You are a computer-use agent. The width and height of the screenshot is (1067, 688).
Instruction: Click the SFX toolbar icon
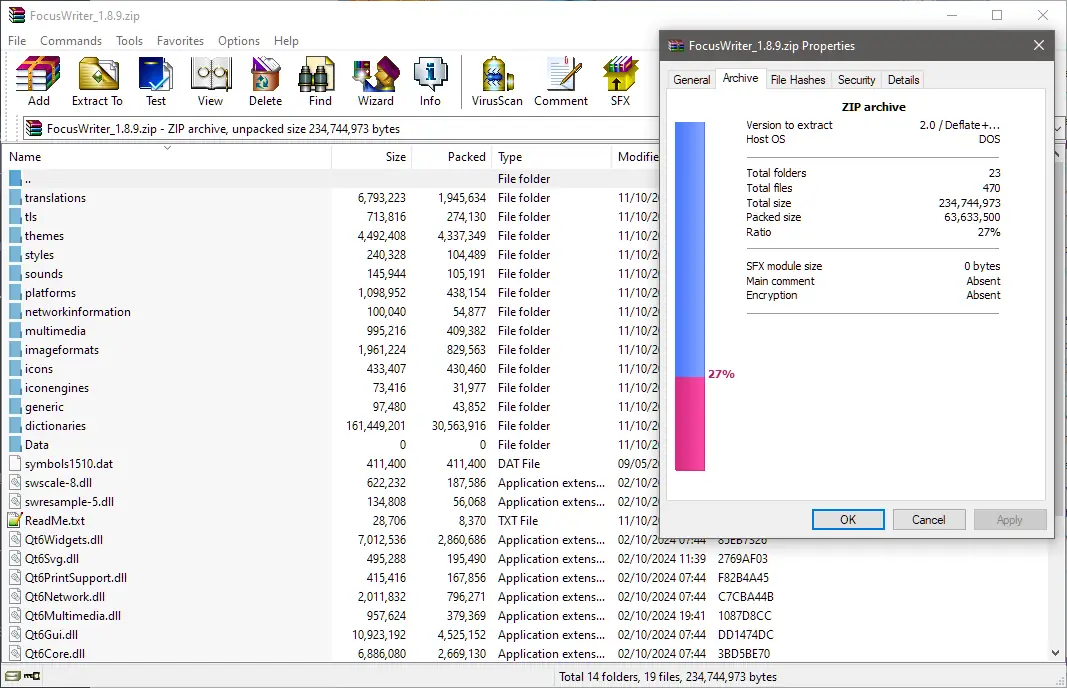pyautogui.click(x=620, y=82)
